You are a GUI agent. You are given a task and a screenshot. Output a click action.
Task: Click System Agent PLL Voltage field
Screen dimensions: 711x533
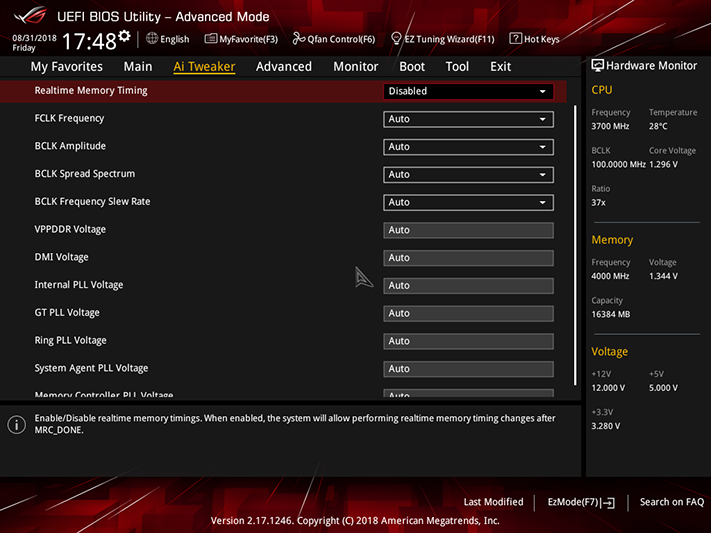468,369
